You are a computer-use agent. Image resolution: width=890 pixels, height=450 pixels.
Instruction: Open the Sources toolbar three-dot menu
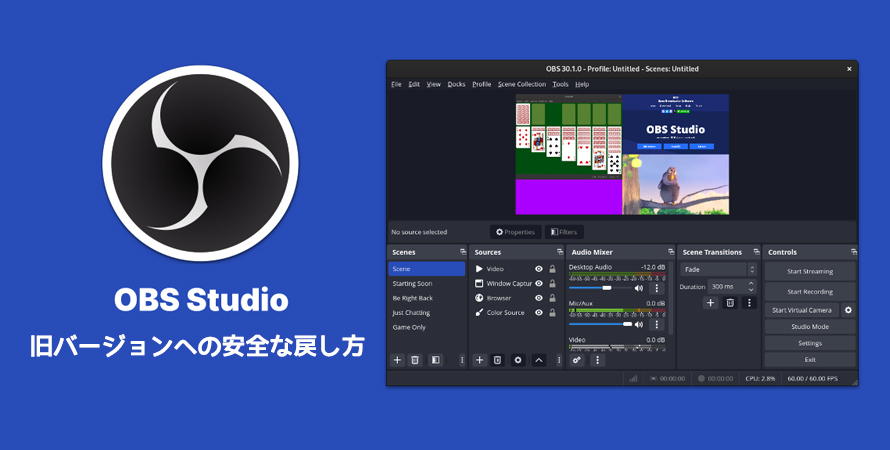559,360
